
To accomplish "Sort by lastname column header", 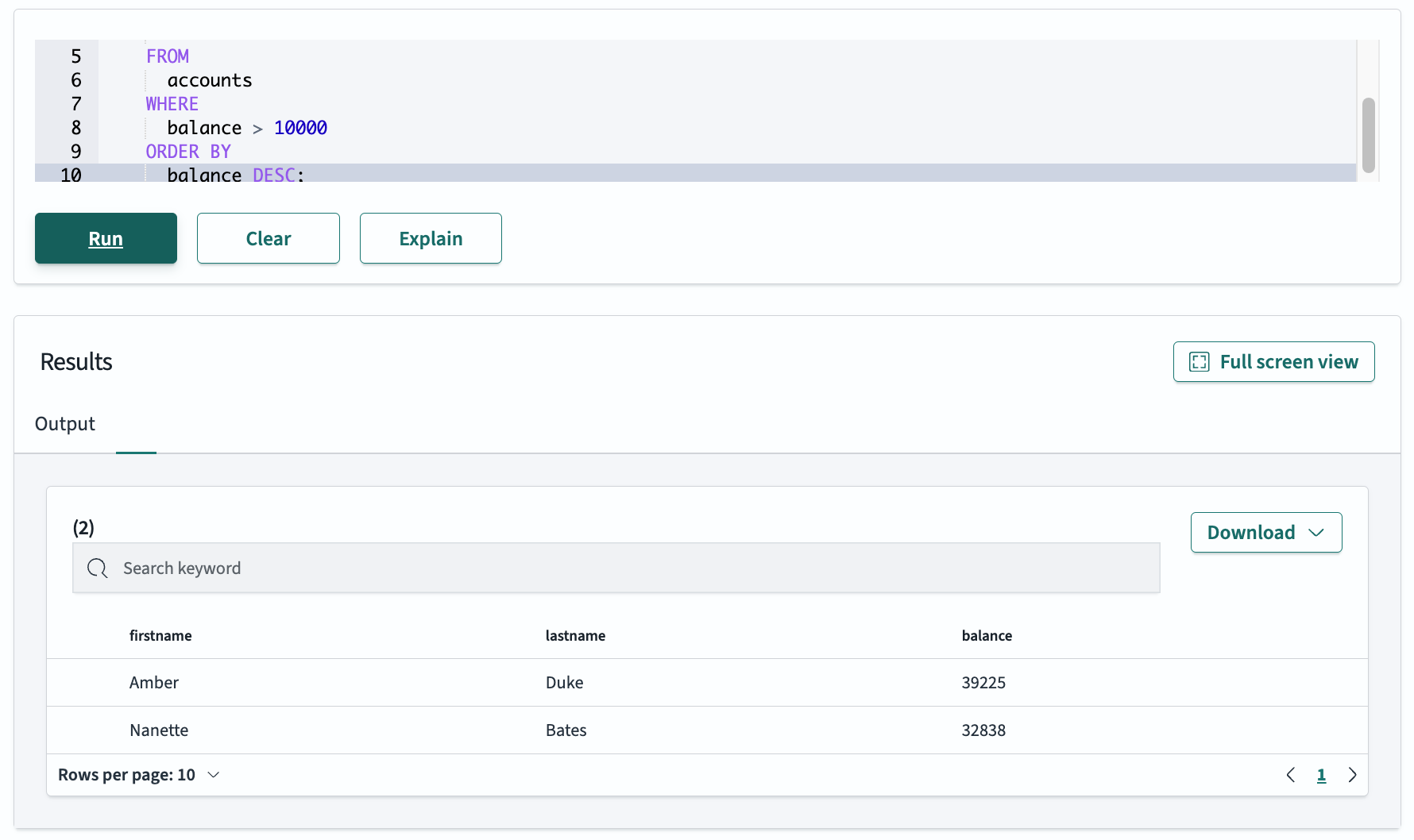I will tap(575, 635).
